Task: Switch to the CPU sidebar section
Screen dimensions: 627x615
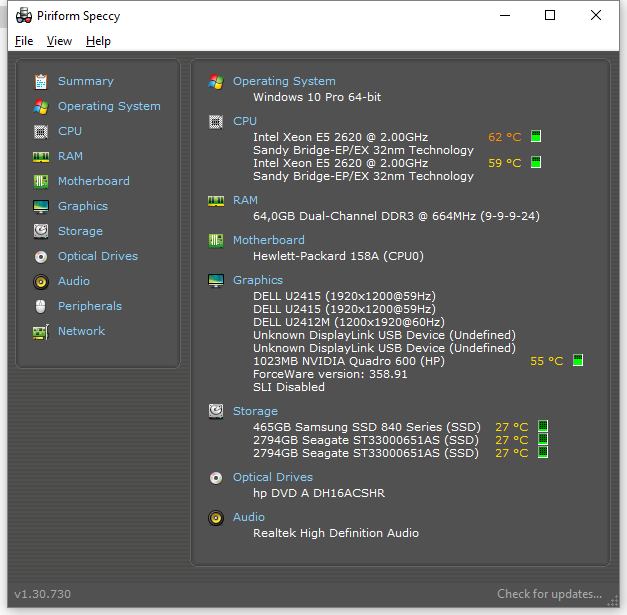Action: tap(70, 131)
